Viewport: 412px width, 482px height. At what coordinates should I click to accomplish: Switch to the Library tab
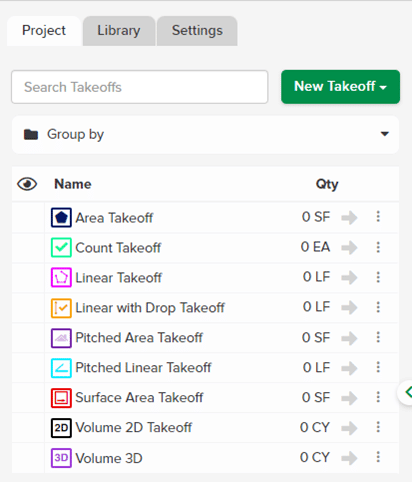click(x=119, y=31)
